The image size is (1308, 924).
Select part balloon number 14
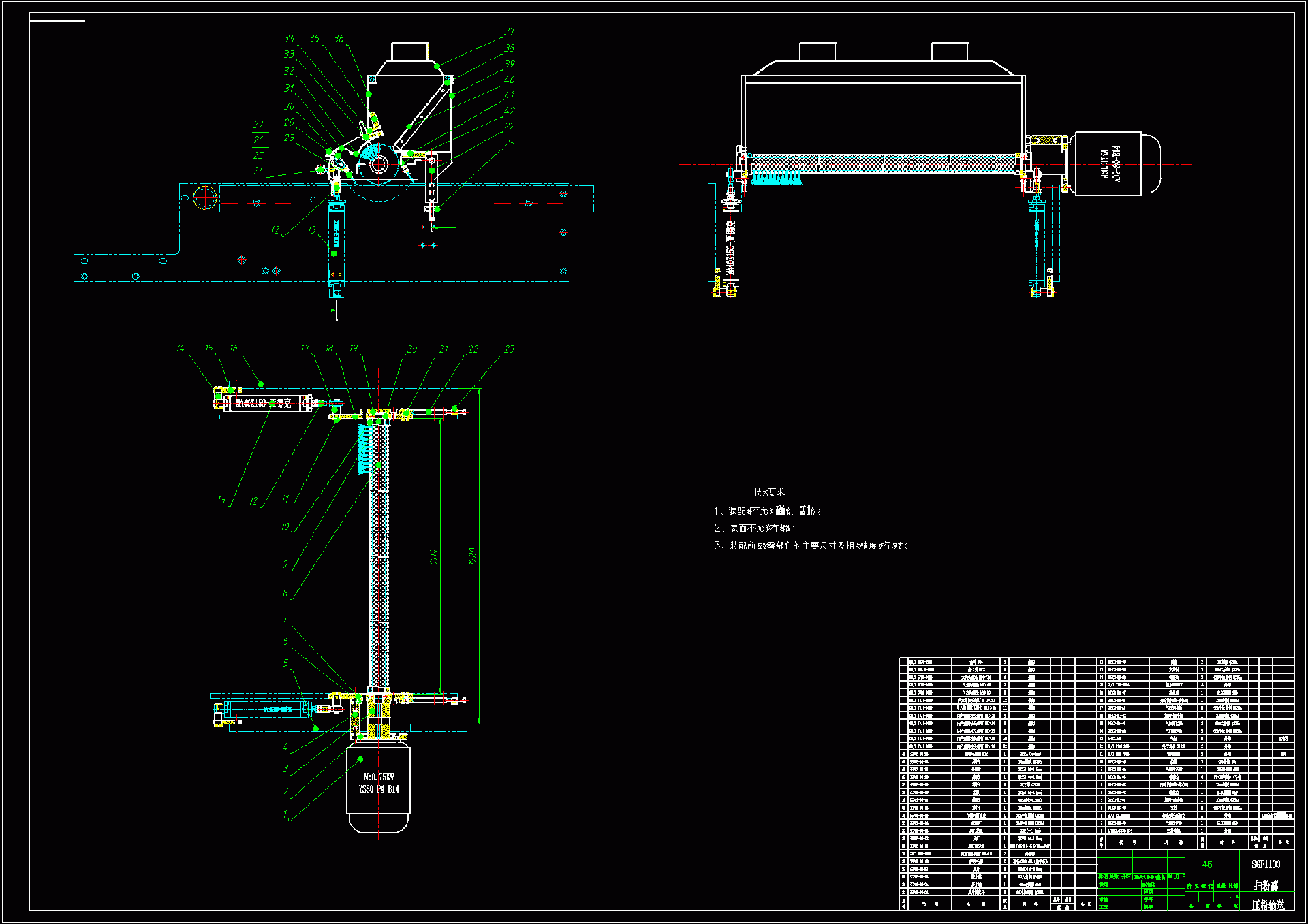coord(180,348)
